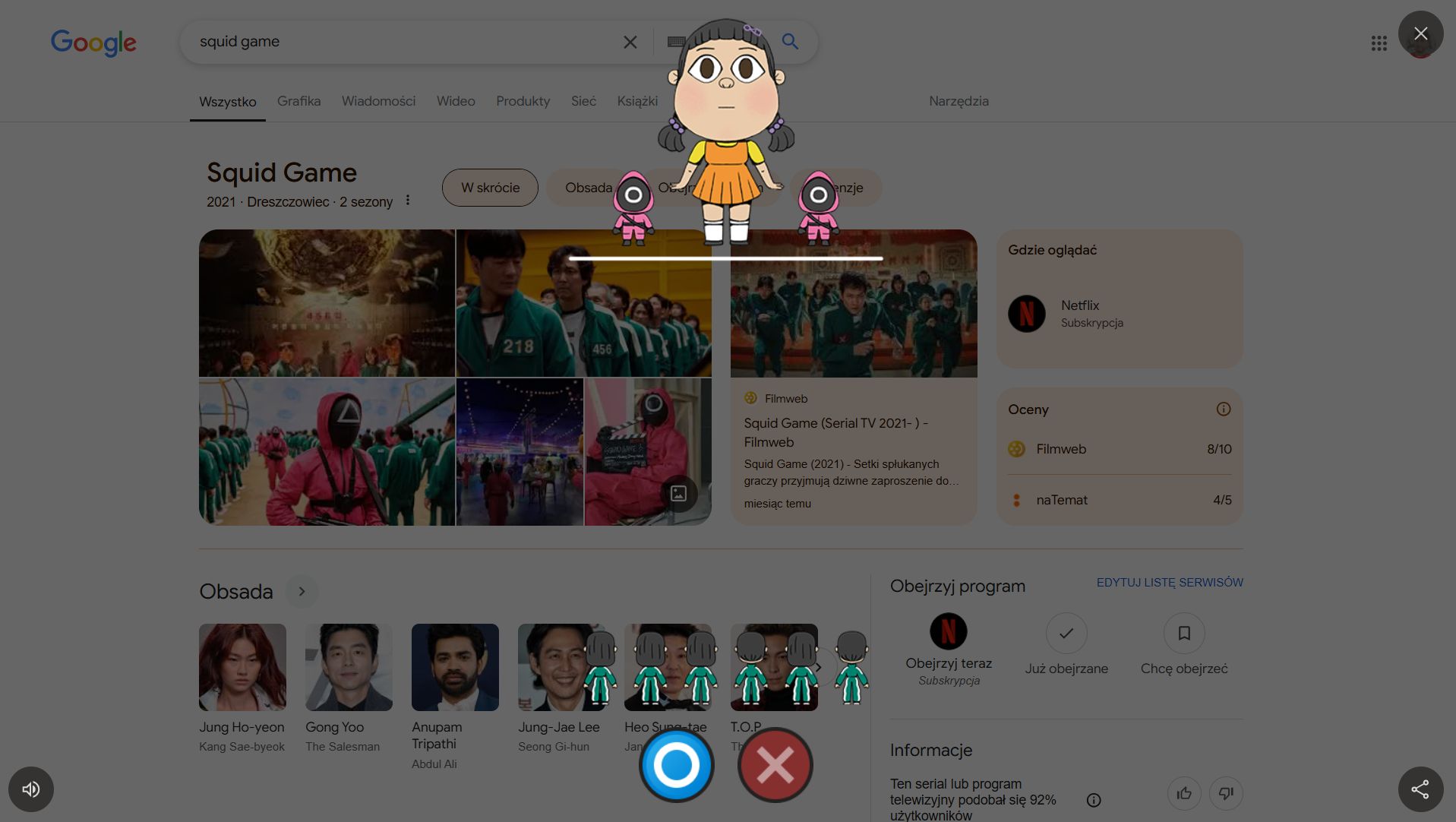Open the player 218 photo
The image size is (1456, 822).
[583, 303]
